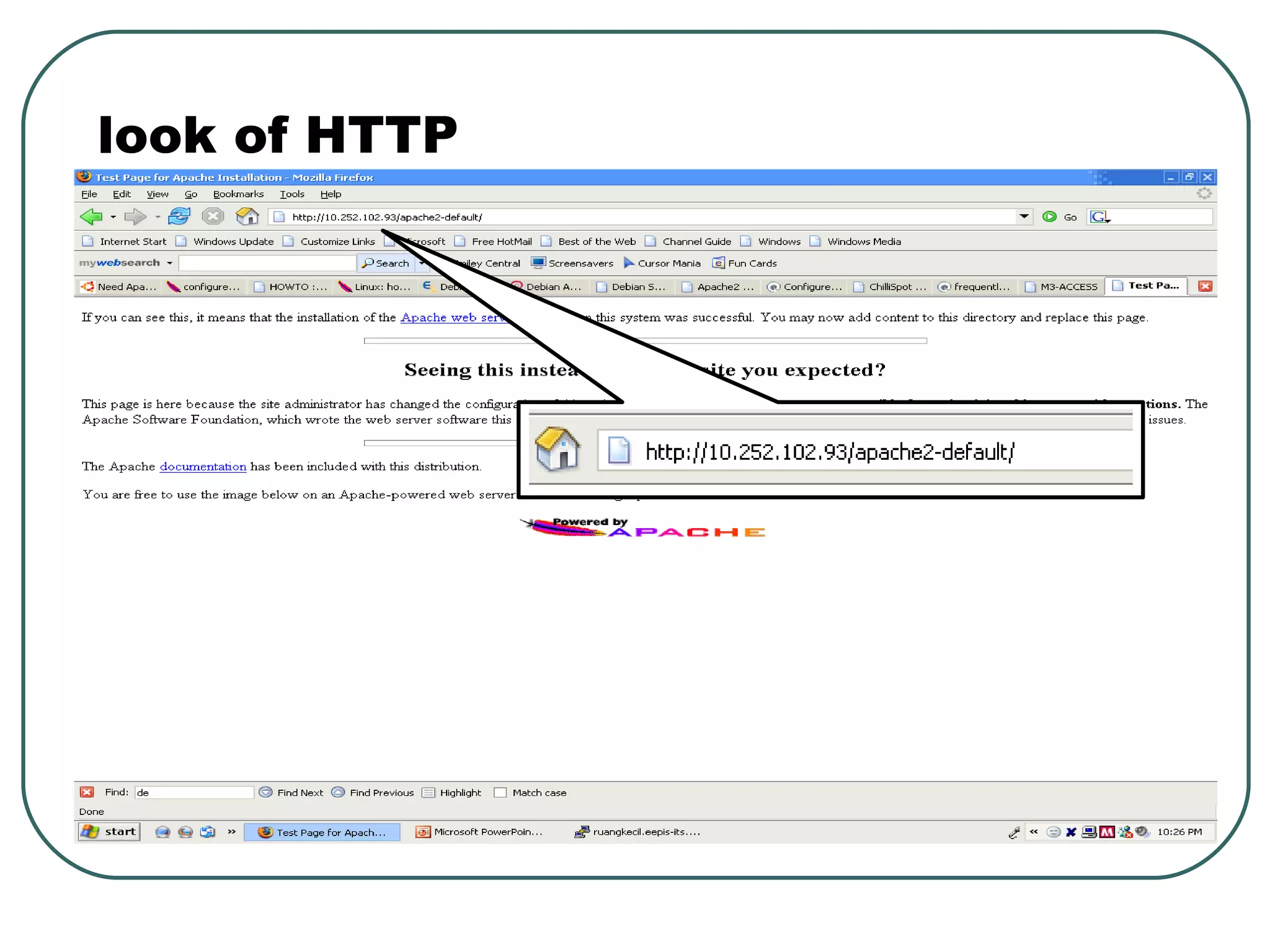1270x952 pixels.
Task: Open the Apache documentation link
Action: click(203, 467)
